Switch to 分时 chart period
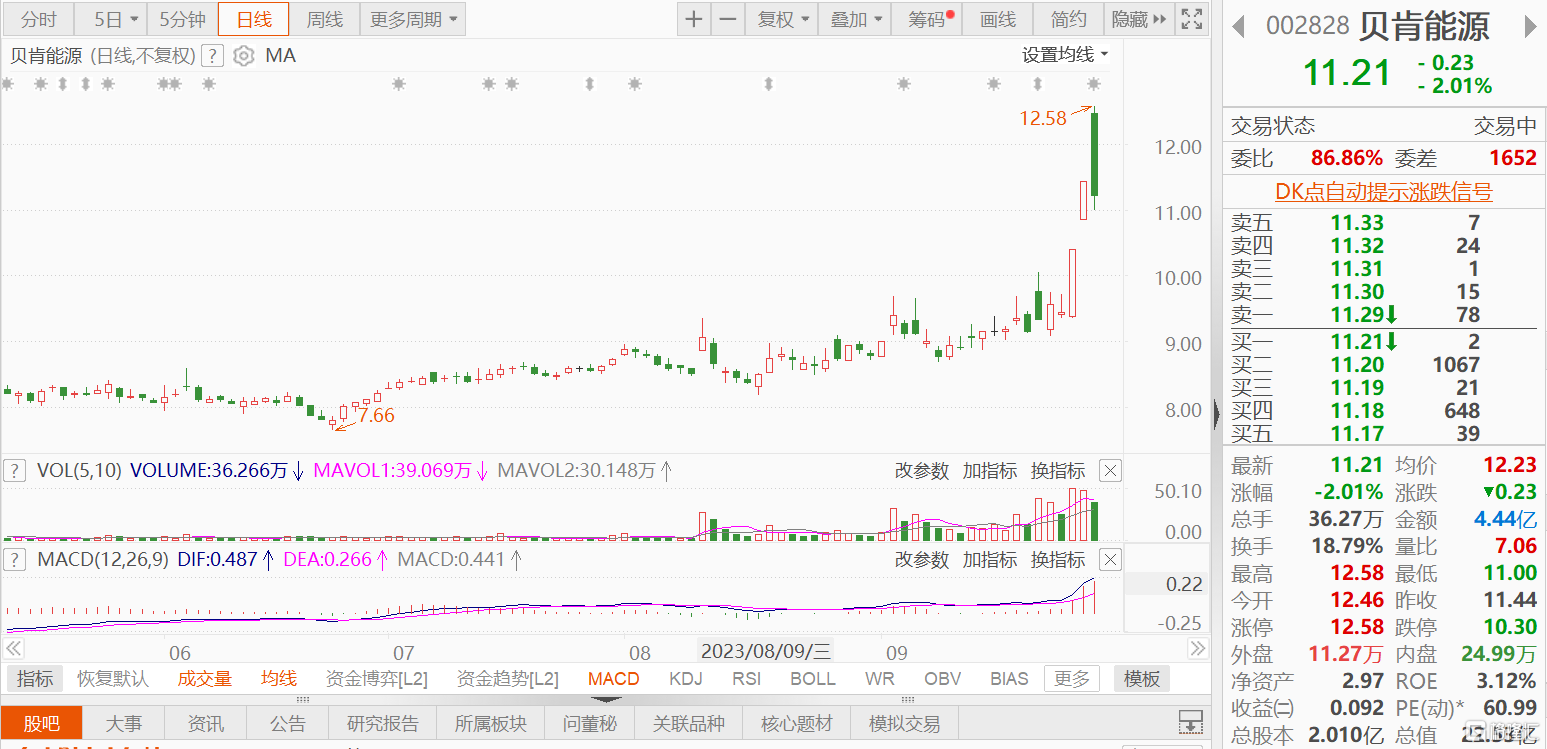The image size is (1547, 749). click(39, 19)
